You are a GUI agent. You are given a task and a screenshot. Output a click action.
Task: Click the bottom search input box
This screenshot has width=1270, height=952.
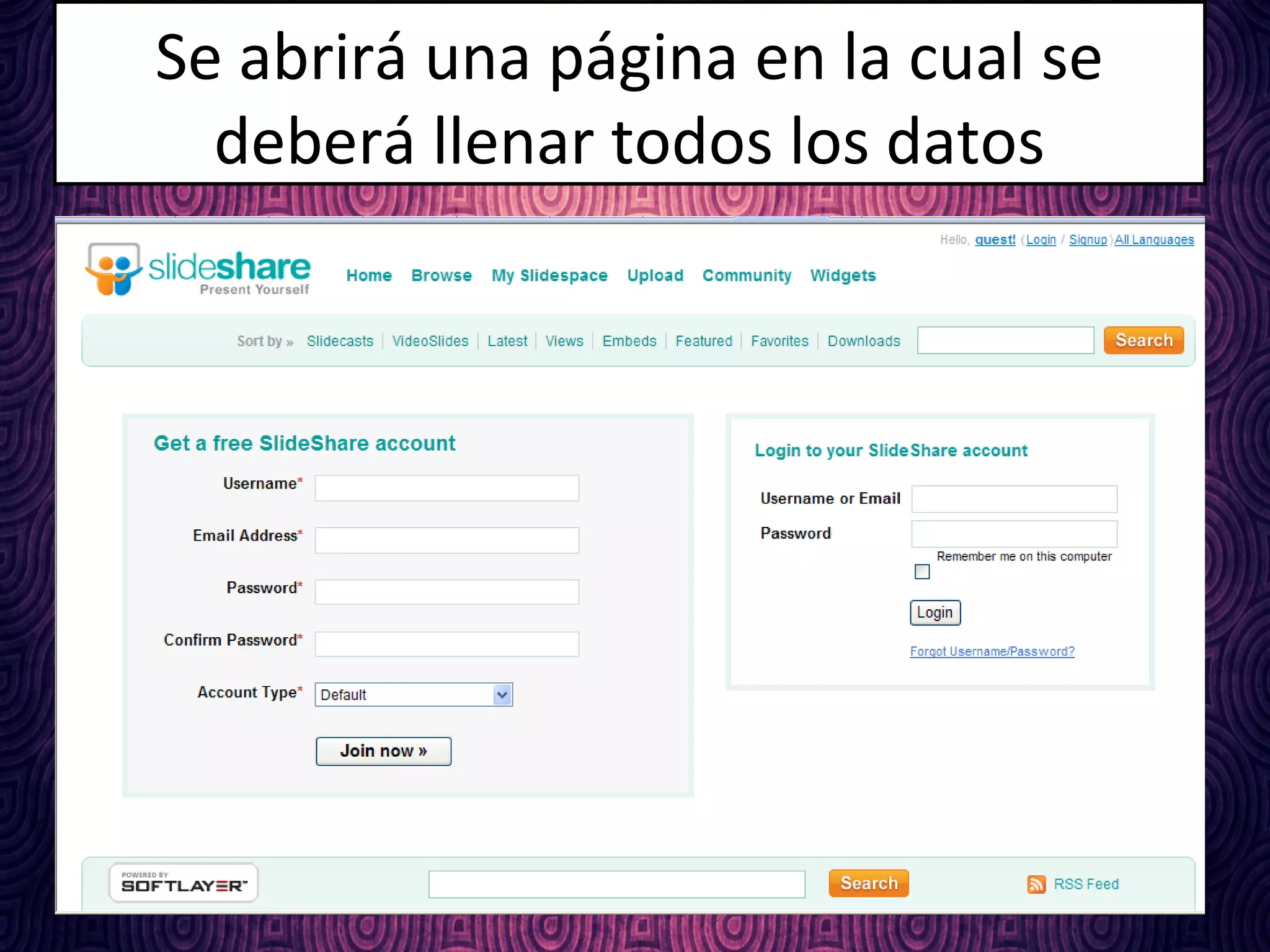click(617, 884)
